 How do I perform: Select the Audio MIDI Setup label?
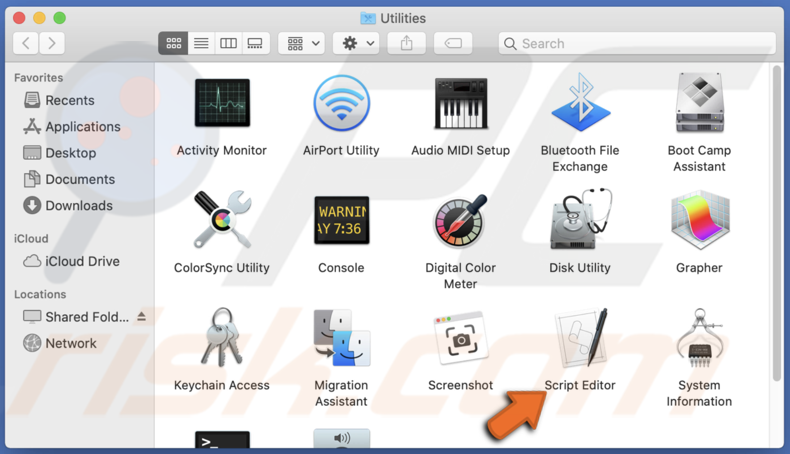click(x=460, y=150)
